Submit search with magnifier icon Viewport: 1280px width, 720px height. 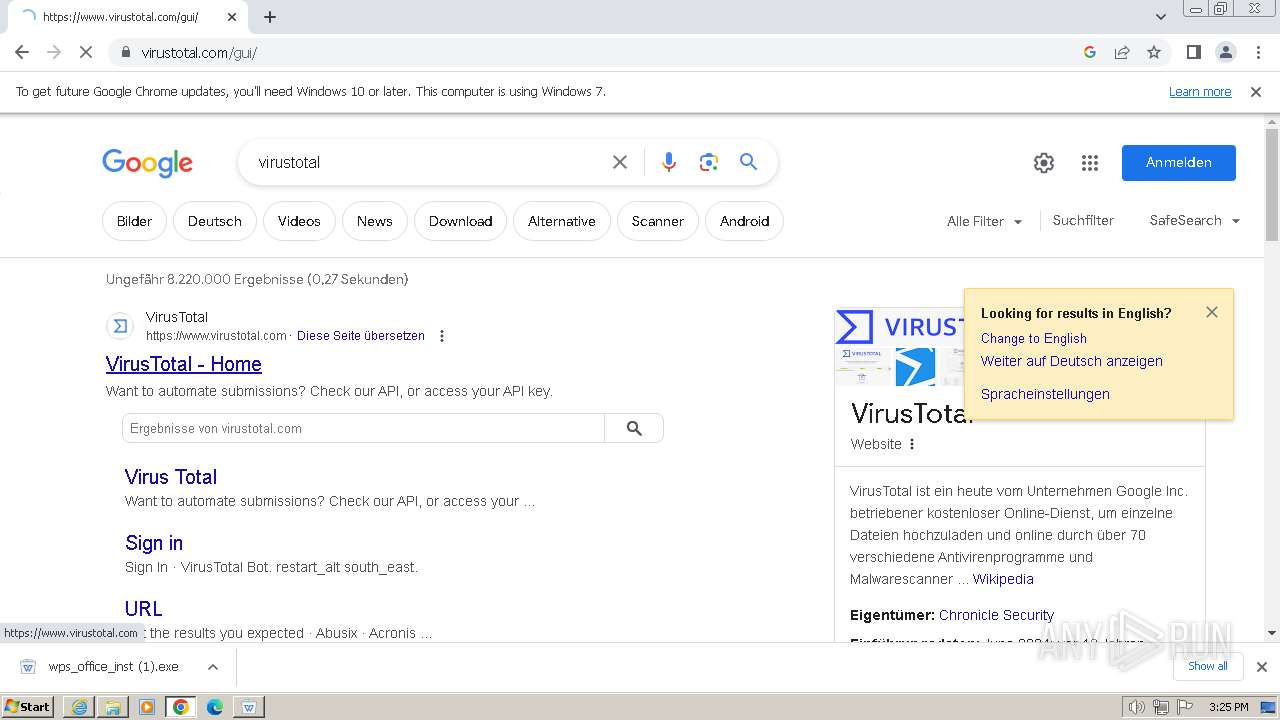pos(749,162)
